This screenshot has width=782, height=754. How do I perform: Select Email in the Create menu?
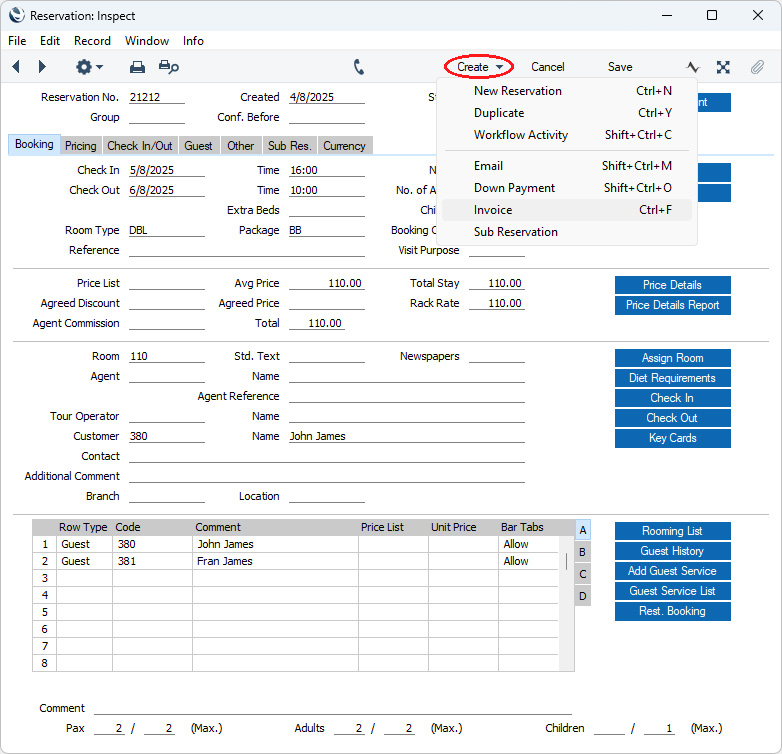567,166
